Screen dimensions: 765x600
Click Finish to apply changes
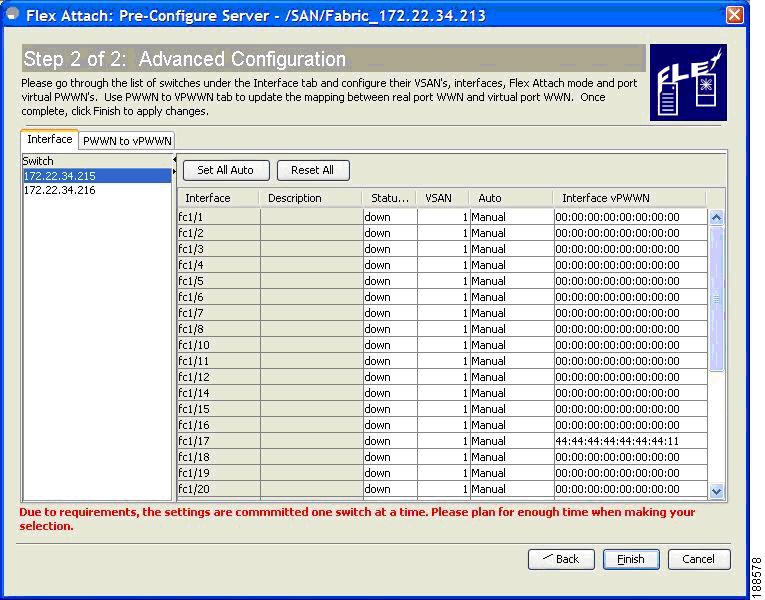(631, 559)
